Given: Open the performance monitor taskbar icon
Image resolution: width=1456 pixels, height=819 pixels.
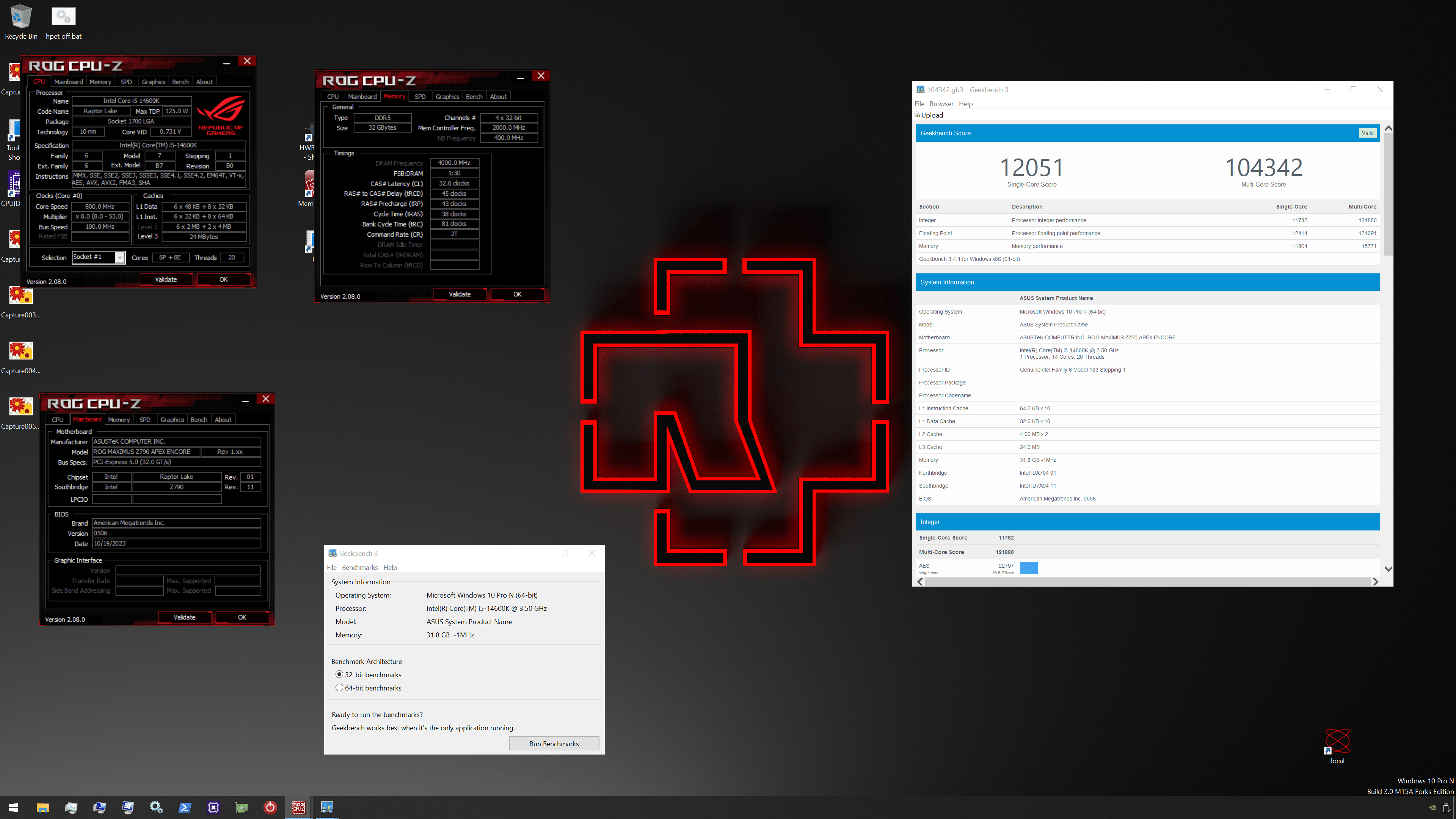Looking at the screenshot, I should [x=71, y=807].
